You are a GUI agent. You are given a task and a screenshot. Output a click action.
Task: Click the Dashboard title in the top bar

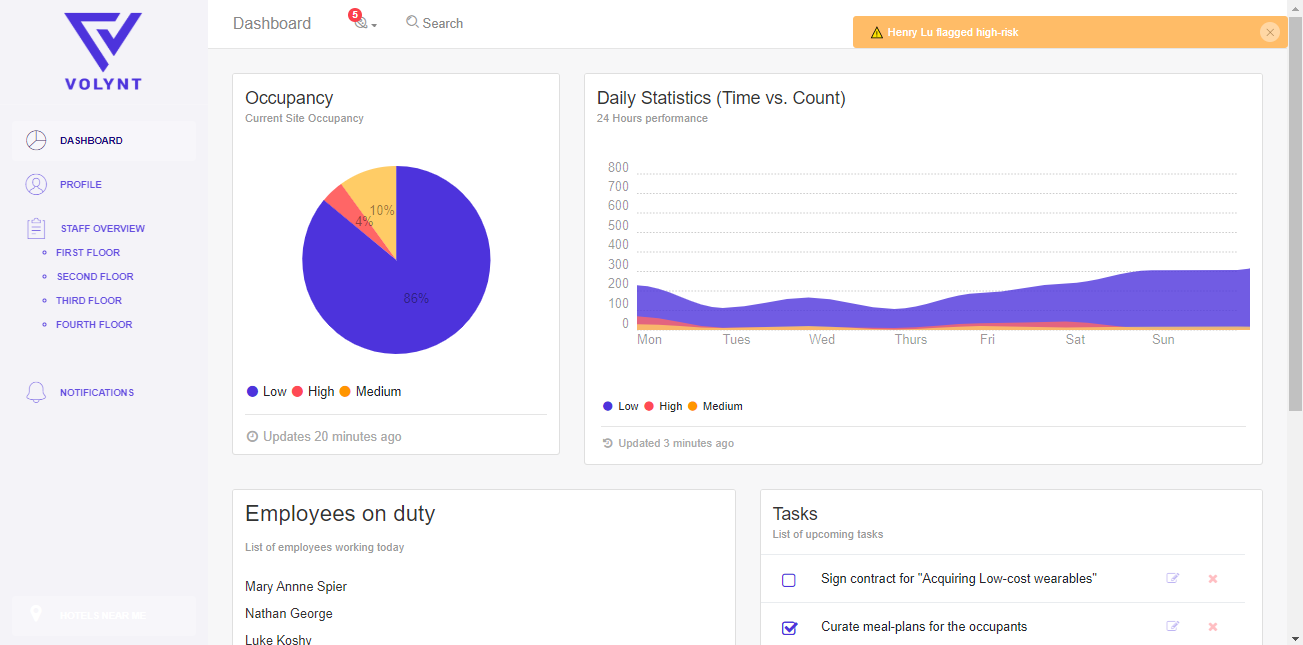[x=272, y=23]
